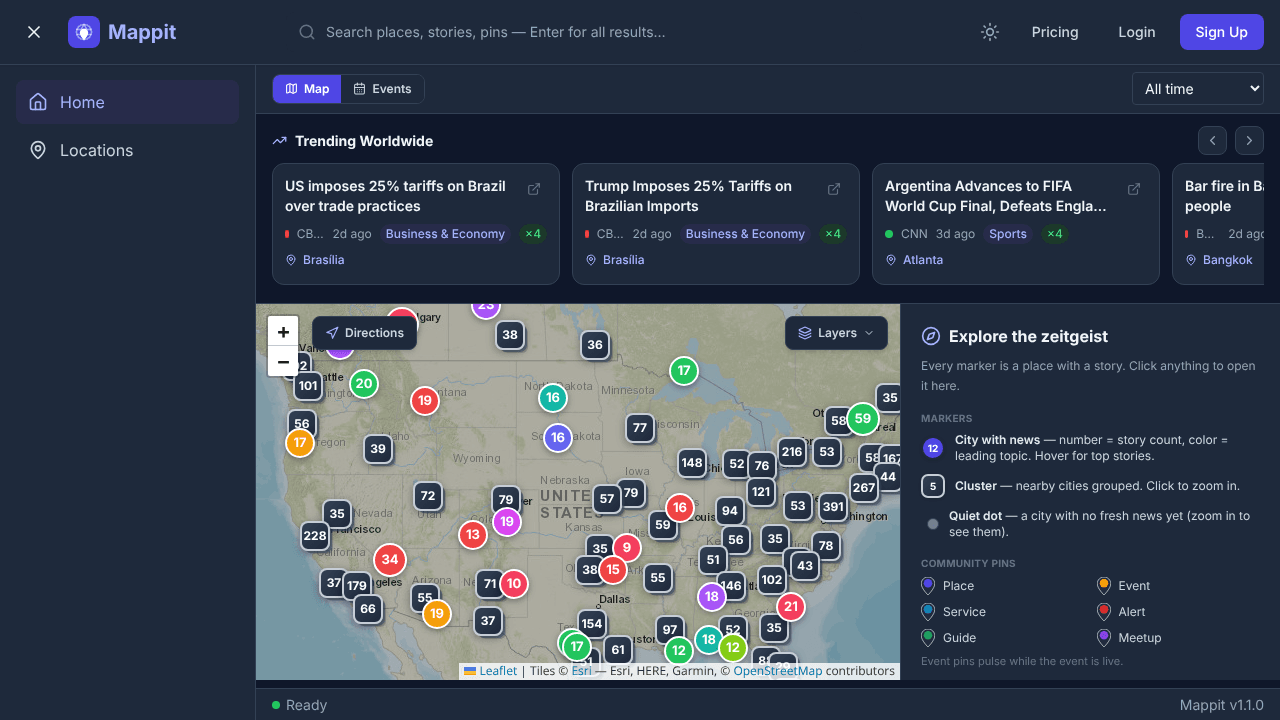Open external link for US imposes tariffs story
Viewport: 1280px width, 720px height.
pos(534,189)
